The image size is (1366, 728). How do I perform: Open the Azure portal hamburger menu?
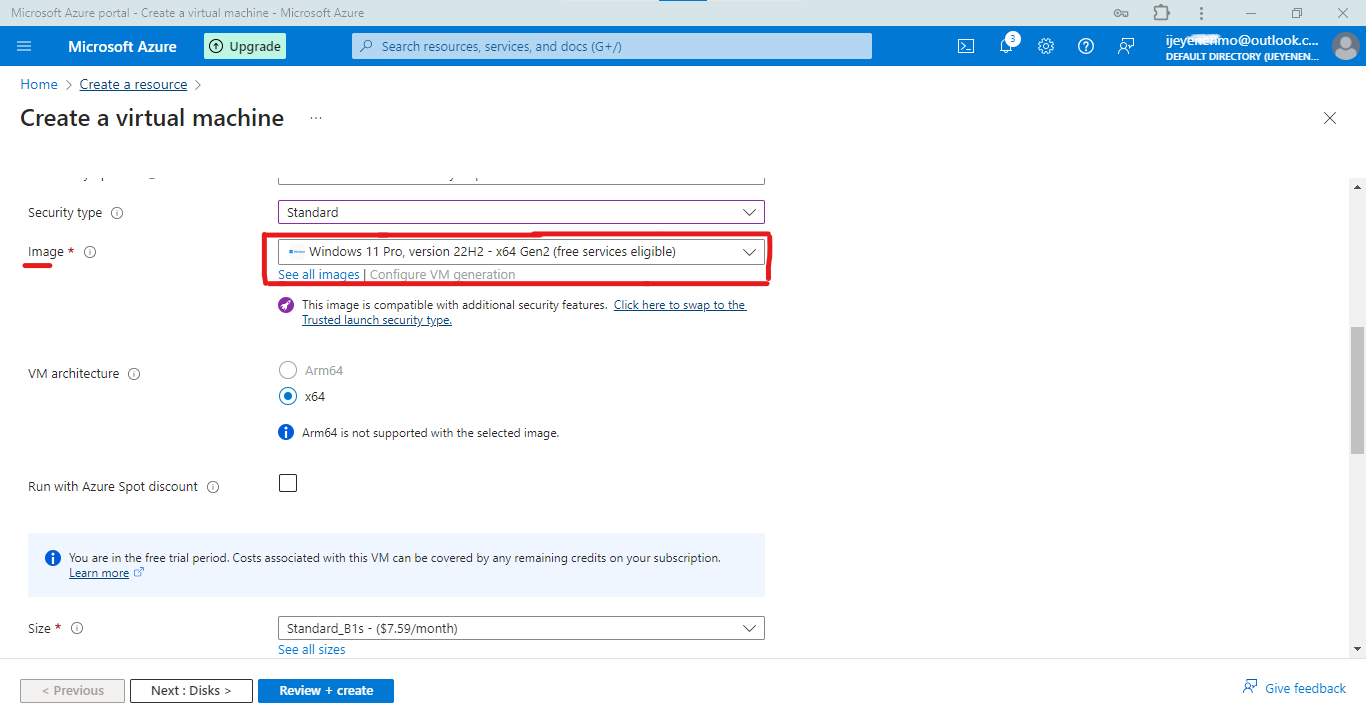(x=25, y=46)
